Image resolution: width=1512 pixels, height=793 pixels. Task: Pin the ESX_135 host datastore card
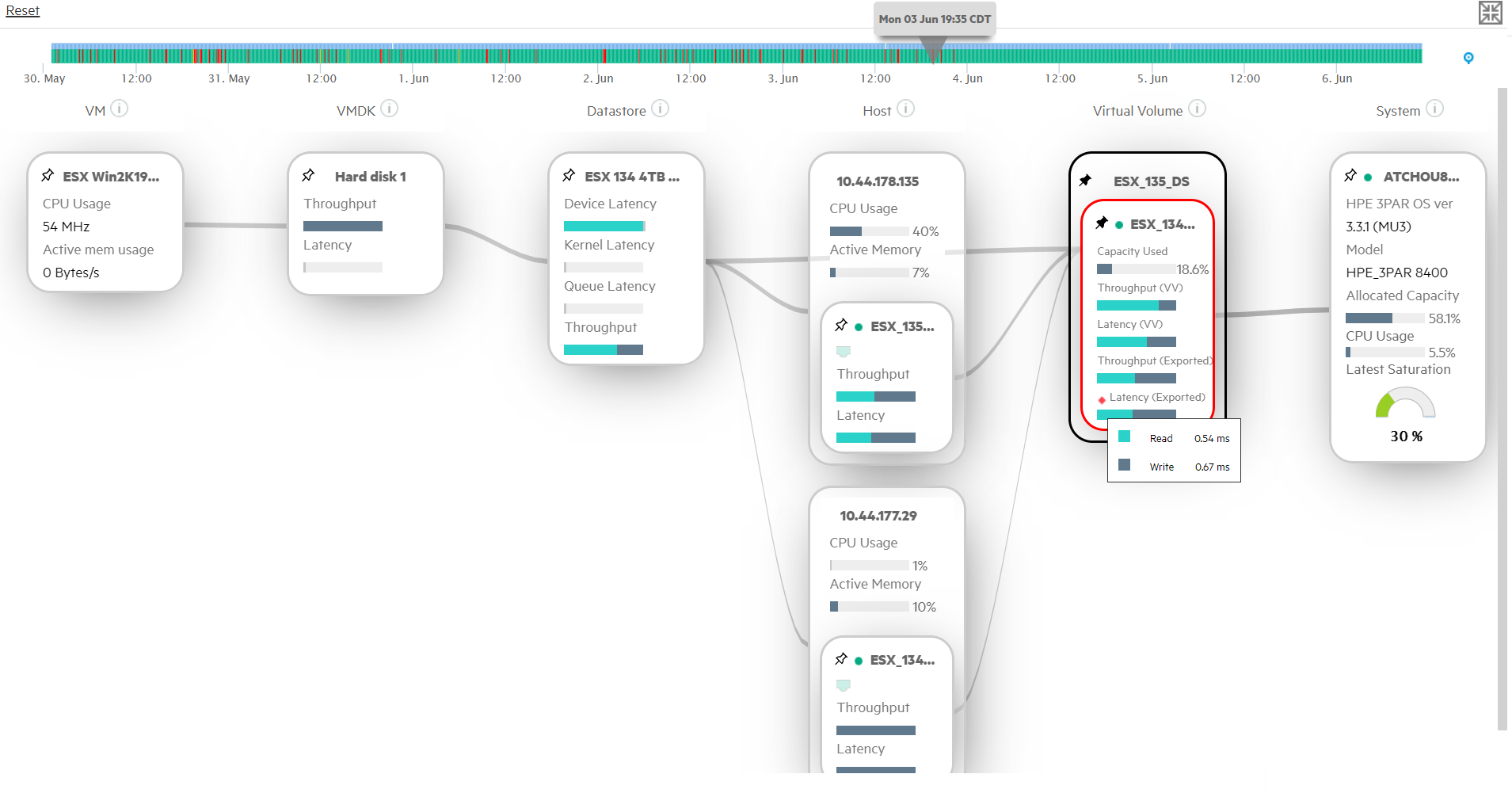(841, 325)
